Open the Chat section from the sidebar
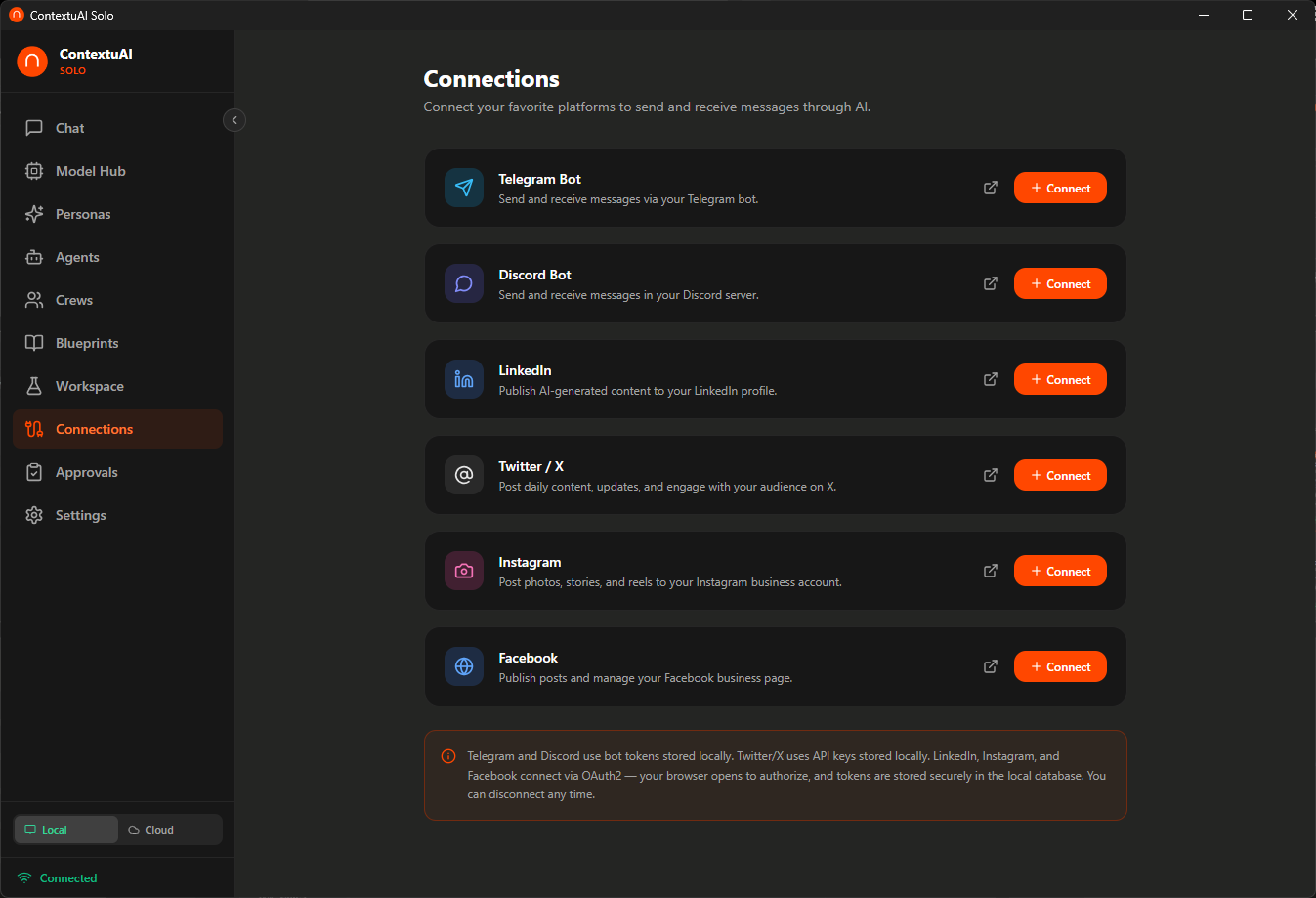The height and width of the screenshot is (898, 1316). pos(66,128)
